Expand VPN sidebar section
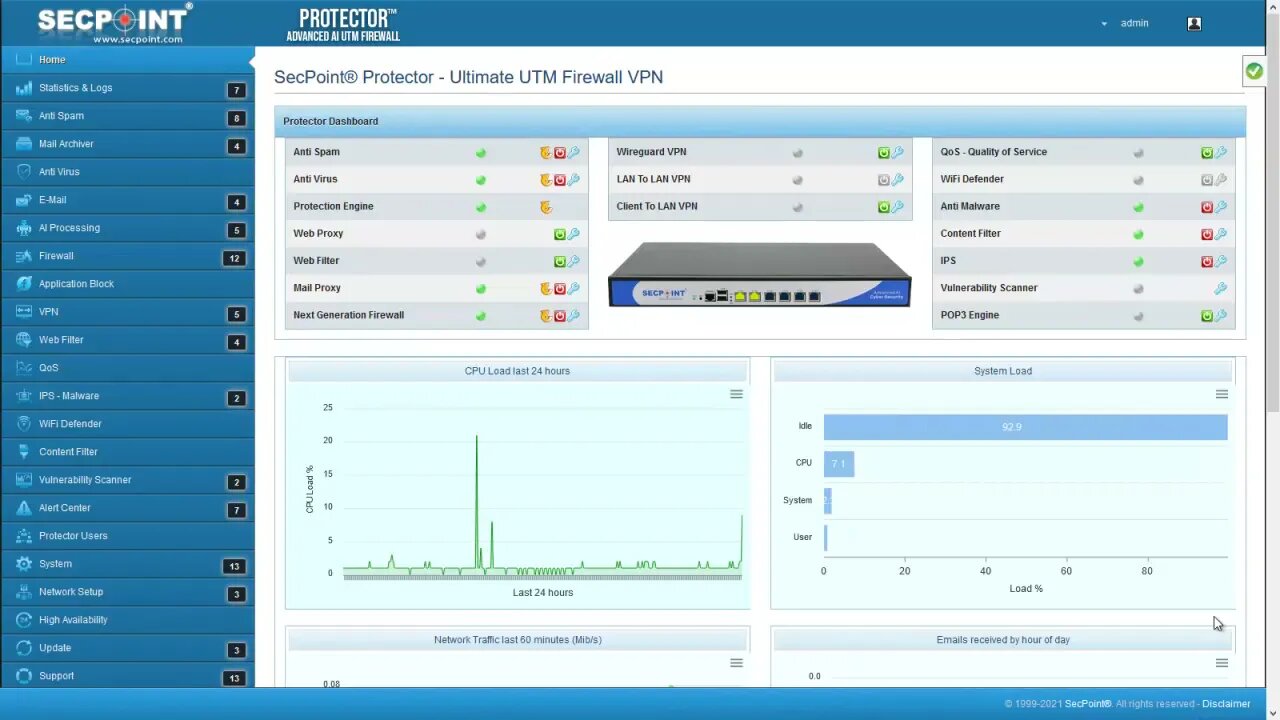 pos(128,312)
